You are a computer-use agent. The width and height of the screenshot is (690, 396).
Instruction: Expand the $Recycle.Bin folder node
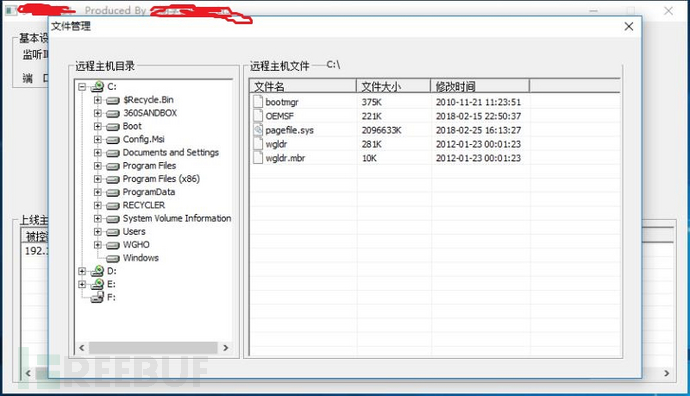pos(98,100)
